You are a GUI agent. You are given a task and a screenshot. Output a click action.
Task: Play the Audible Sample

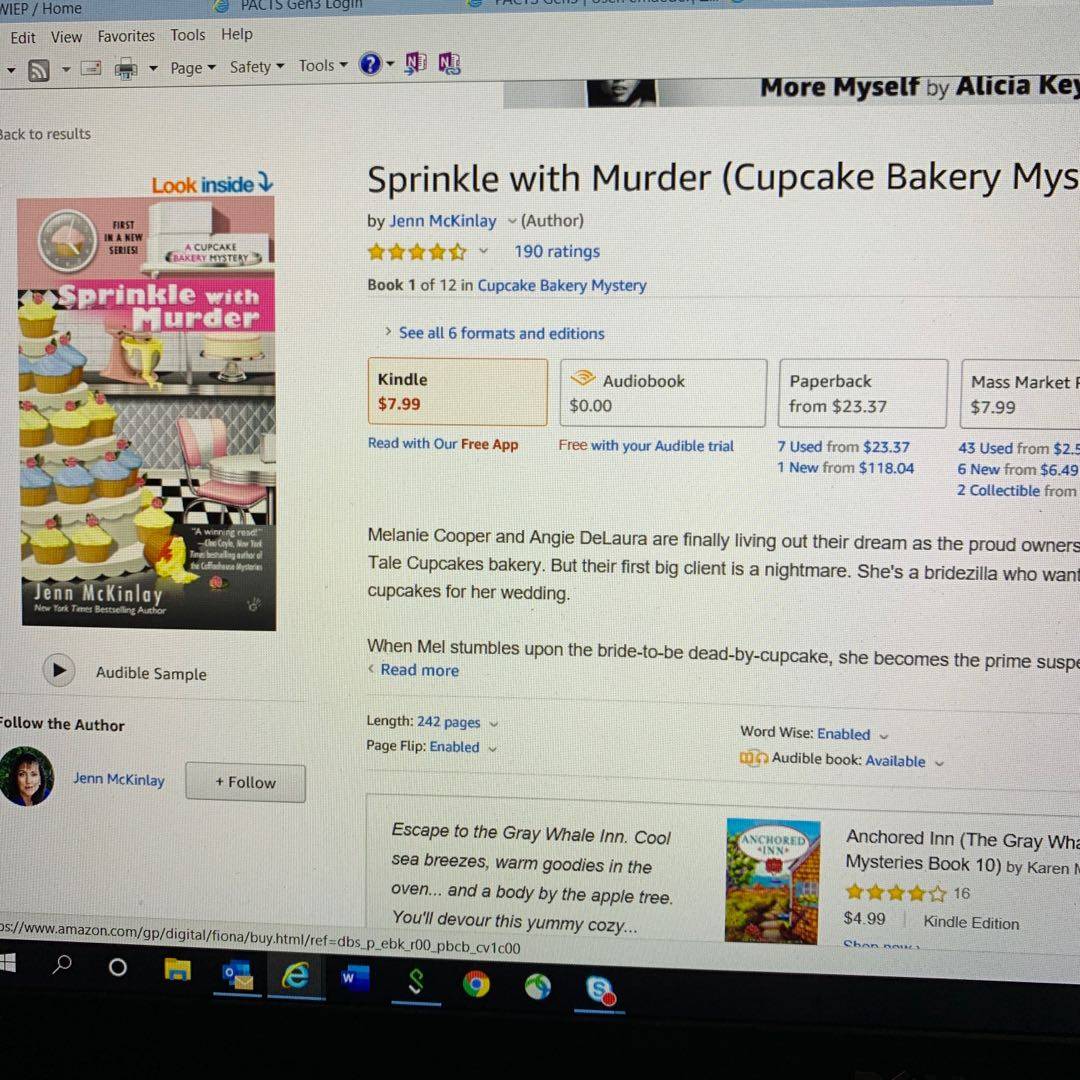pyautogui.click(x=59, y=670)
